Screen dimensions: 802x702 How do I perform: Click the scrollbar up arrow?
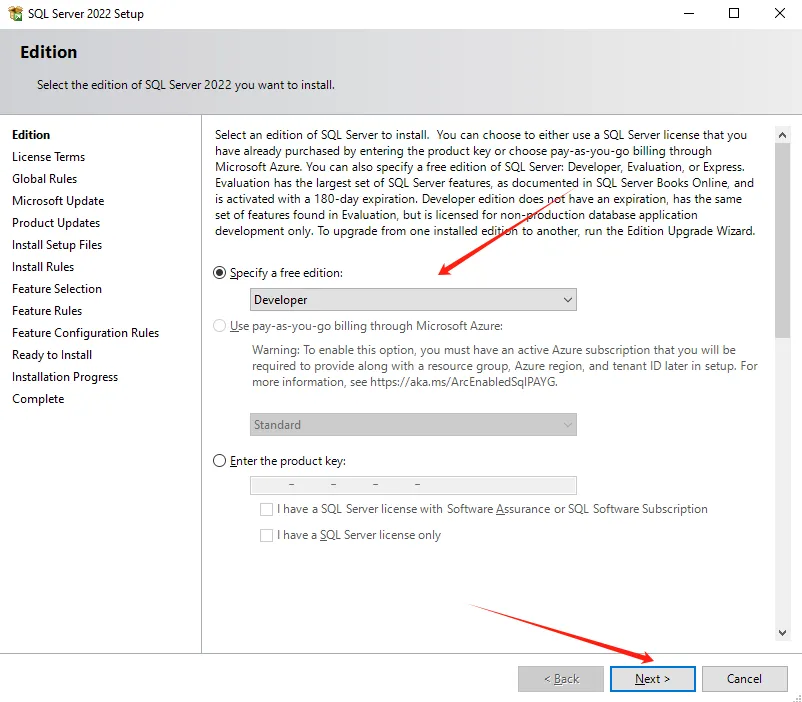[x=782, y=135]
